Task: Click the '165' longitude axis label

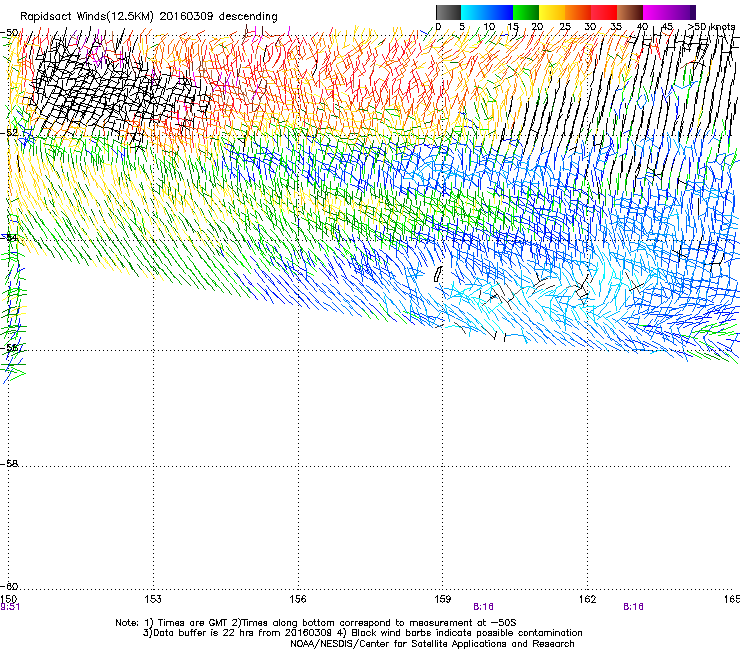Action: click(x=732, y=599)
